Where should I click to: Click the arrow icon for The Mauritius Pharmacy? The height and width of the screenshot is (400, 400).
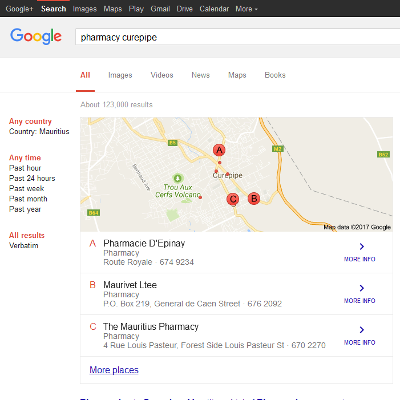point(362,330)
